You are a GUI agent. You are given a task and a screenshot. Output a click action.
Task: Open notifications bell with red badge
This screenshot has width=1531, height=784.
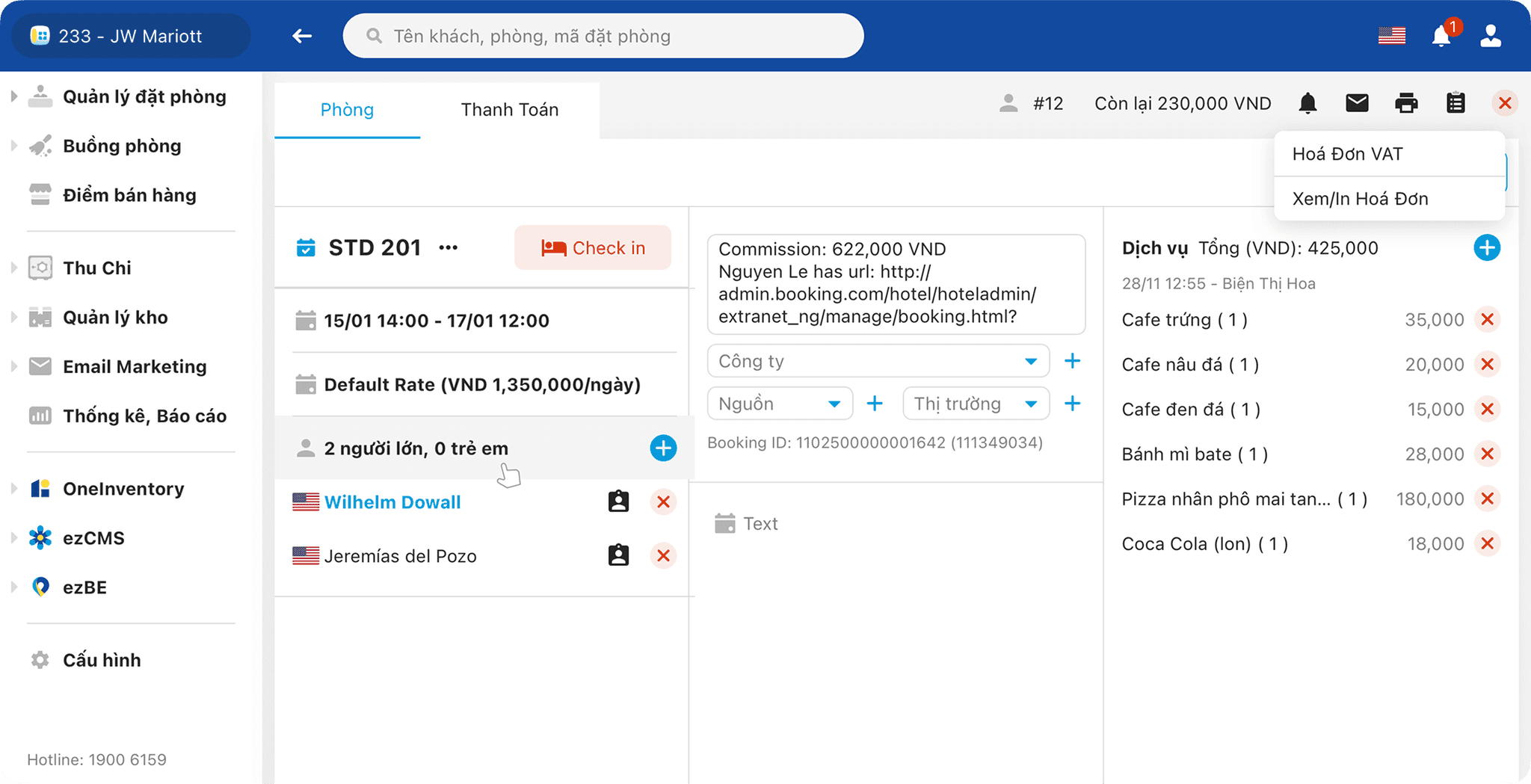pos(1443,35)
